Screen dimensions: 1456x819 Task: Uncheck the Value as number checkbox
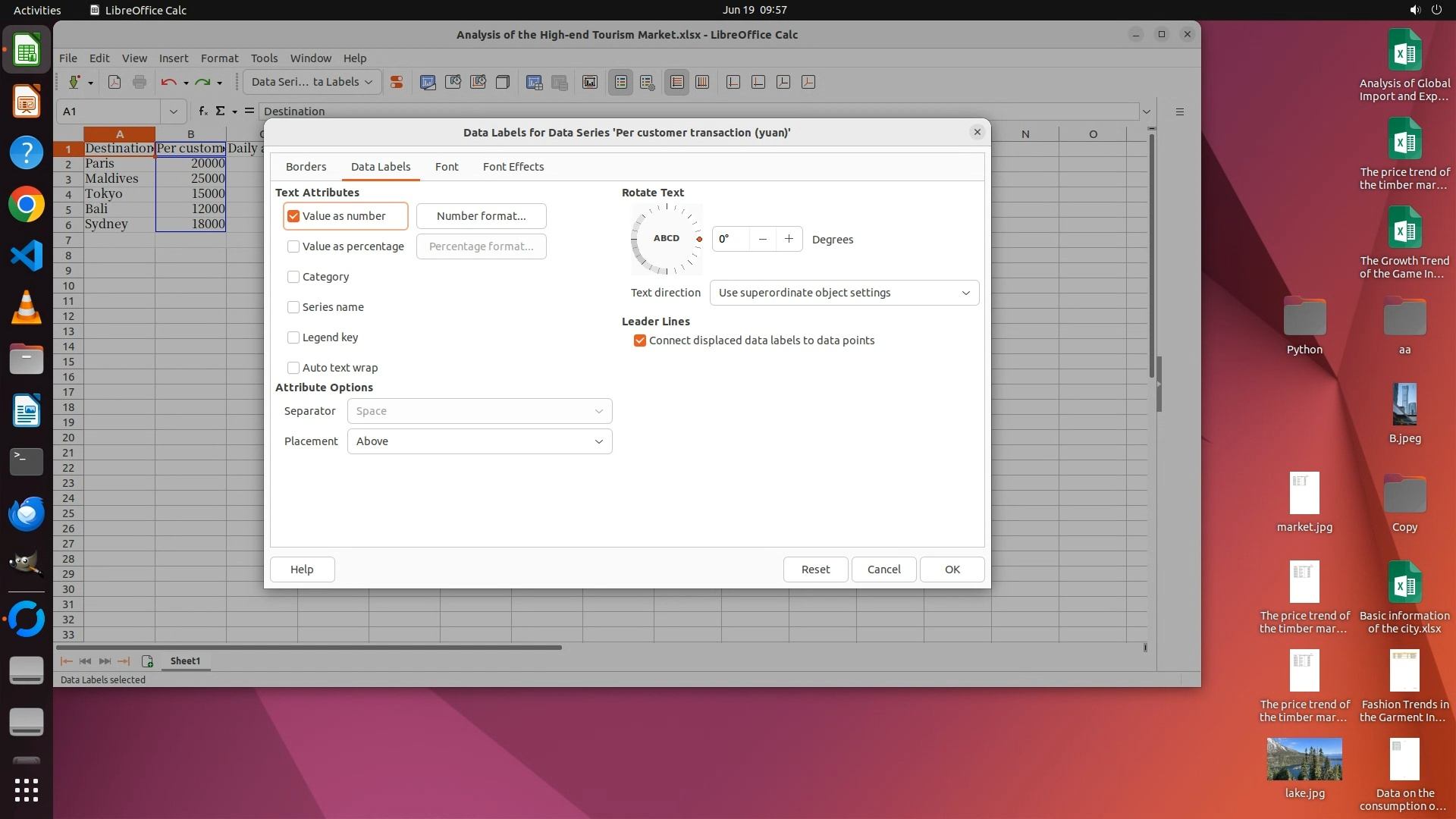coord(293,216)
